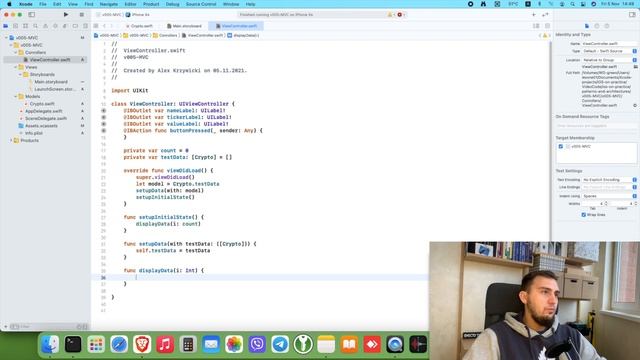Click the yellow warning indicator in activity bar
This screenshot has width=640, height=360.
[x=390, y=15]
